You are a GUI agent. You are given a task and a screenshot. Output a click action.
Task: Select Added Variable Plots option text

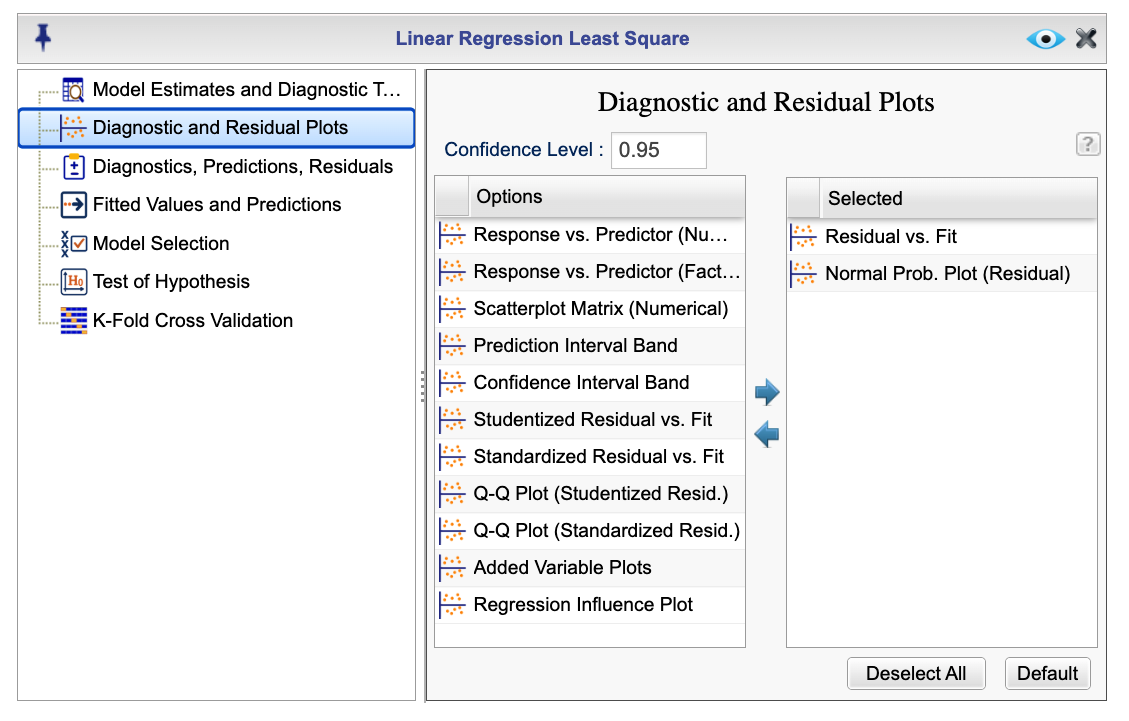[562, 568]
